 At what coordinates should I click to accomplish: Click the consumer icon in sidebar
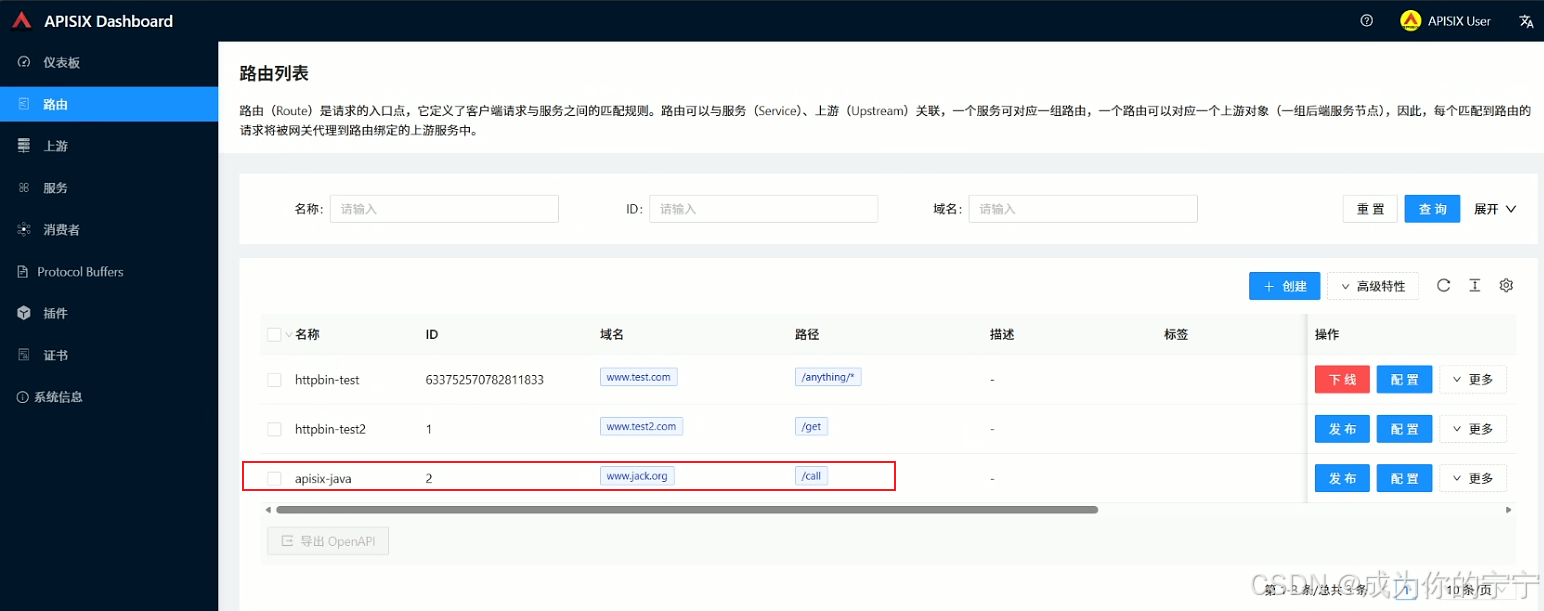[x=24, y=230]
